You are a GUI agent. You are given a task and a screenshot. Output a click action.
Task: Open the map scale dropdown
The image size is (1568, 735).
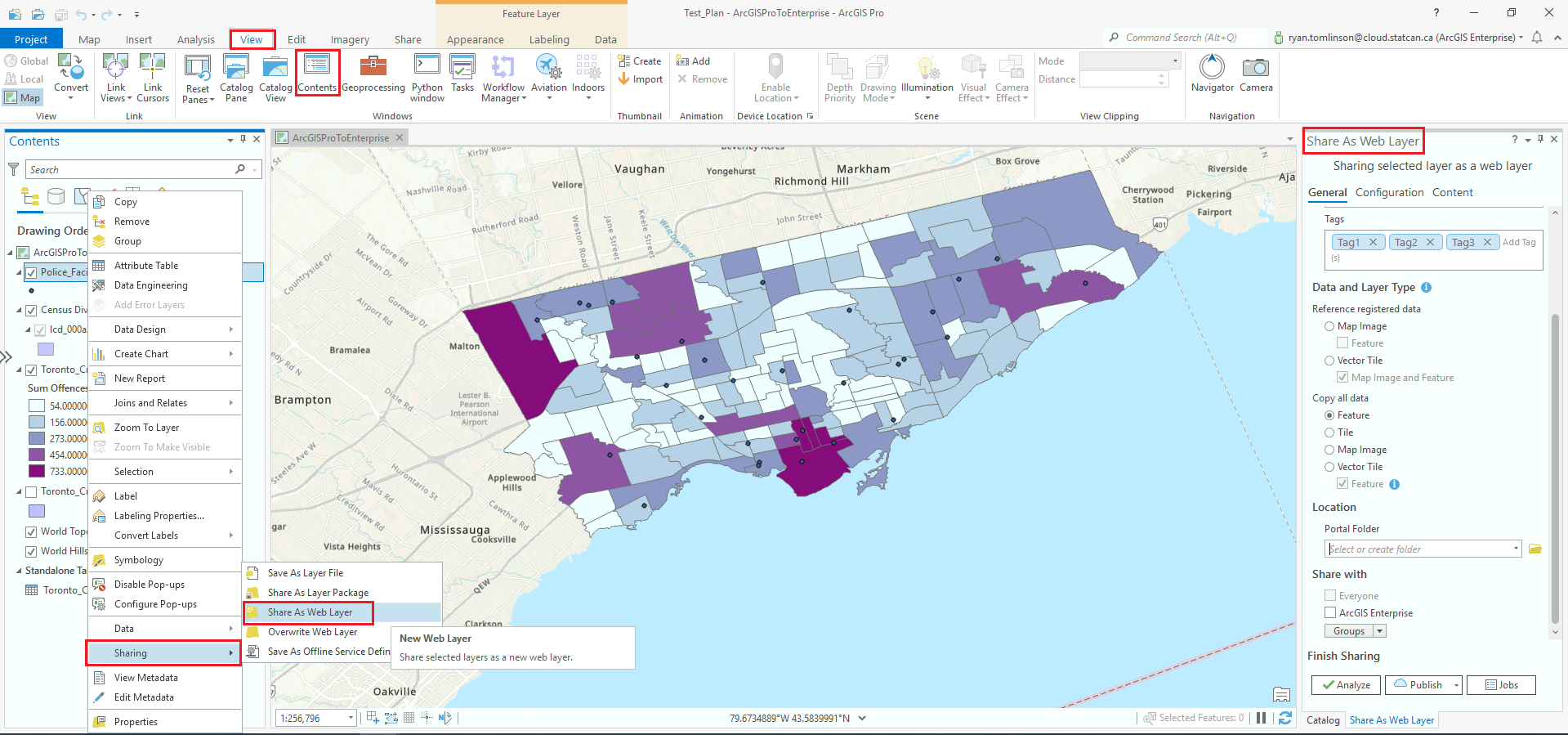click(x=351, y=718)
